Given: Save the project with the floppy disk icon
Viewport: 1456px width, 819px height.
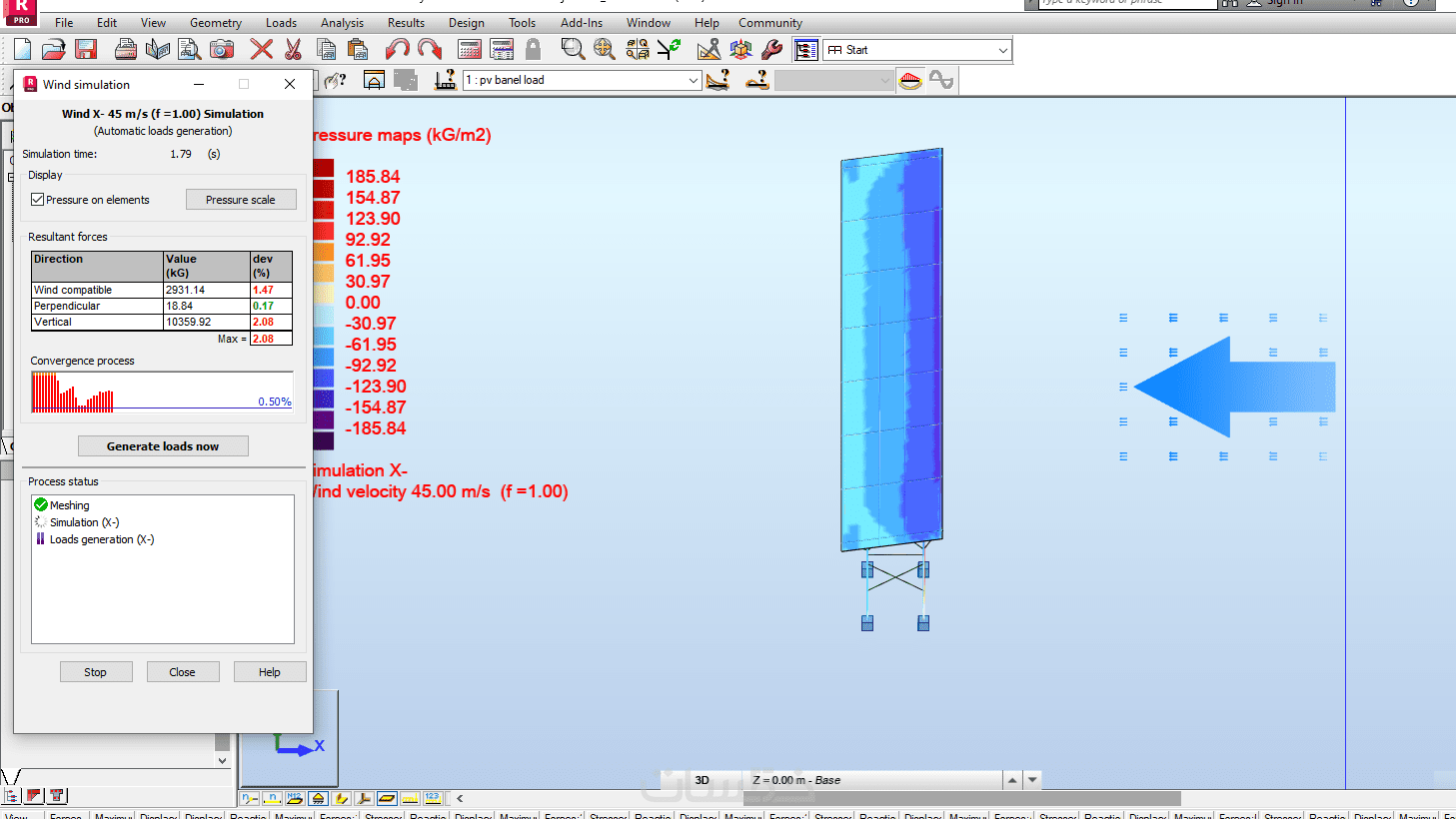Looking at the screenshot, I should point(86,49).
